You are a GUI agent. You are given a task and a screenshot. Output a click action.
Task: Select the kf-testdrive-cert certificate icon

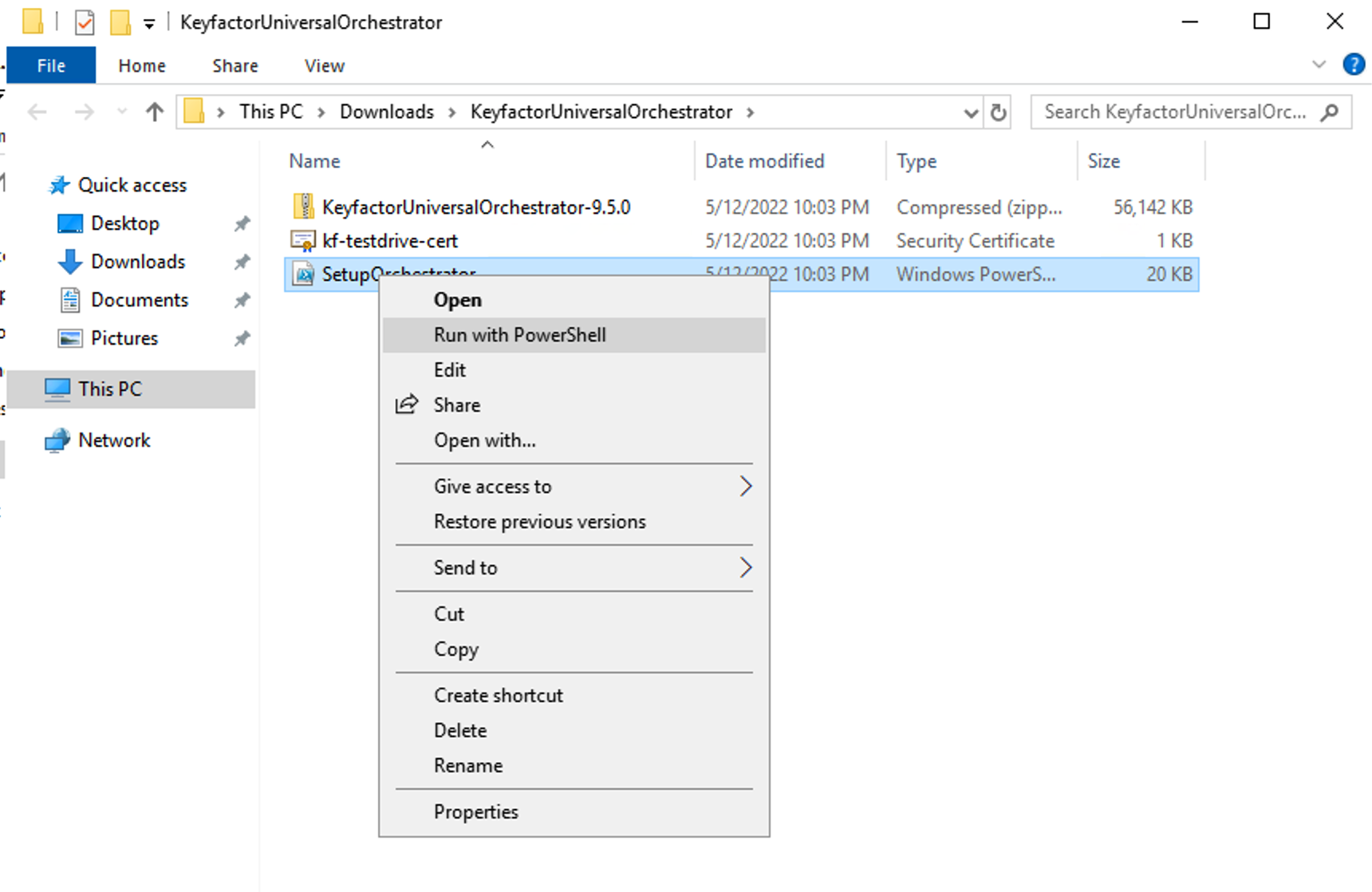coord(303,241)
